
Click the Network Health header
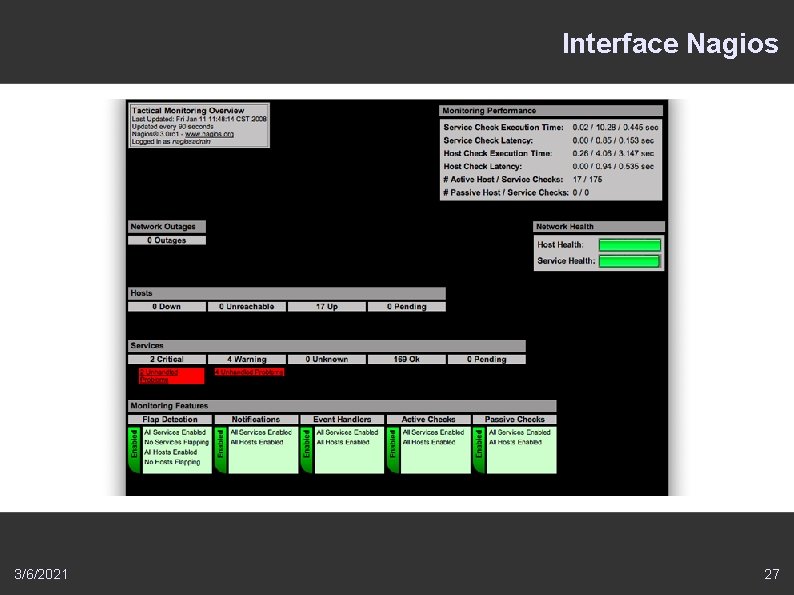tap(599, 226)
